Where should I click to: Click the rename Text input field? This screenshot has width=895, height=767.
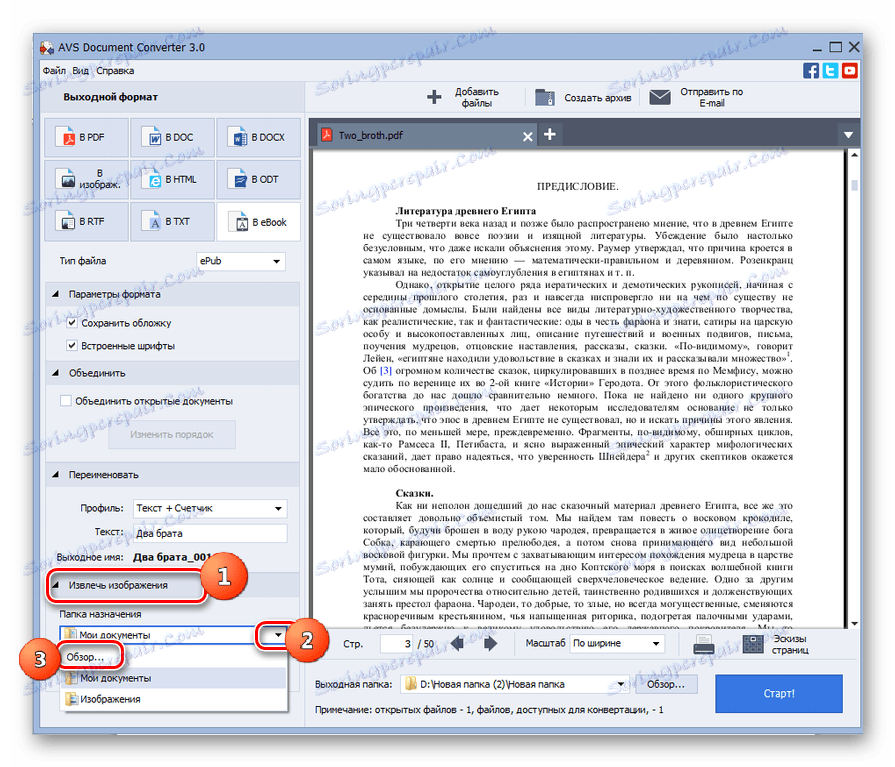[210, 533]
